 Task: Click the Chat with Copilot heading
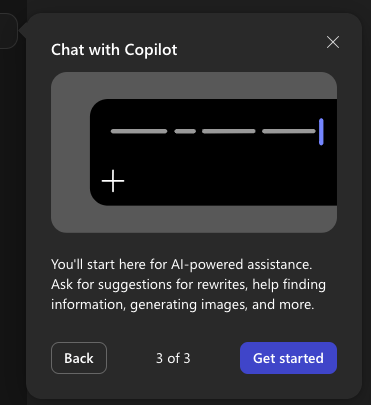(114, 50)
